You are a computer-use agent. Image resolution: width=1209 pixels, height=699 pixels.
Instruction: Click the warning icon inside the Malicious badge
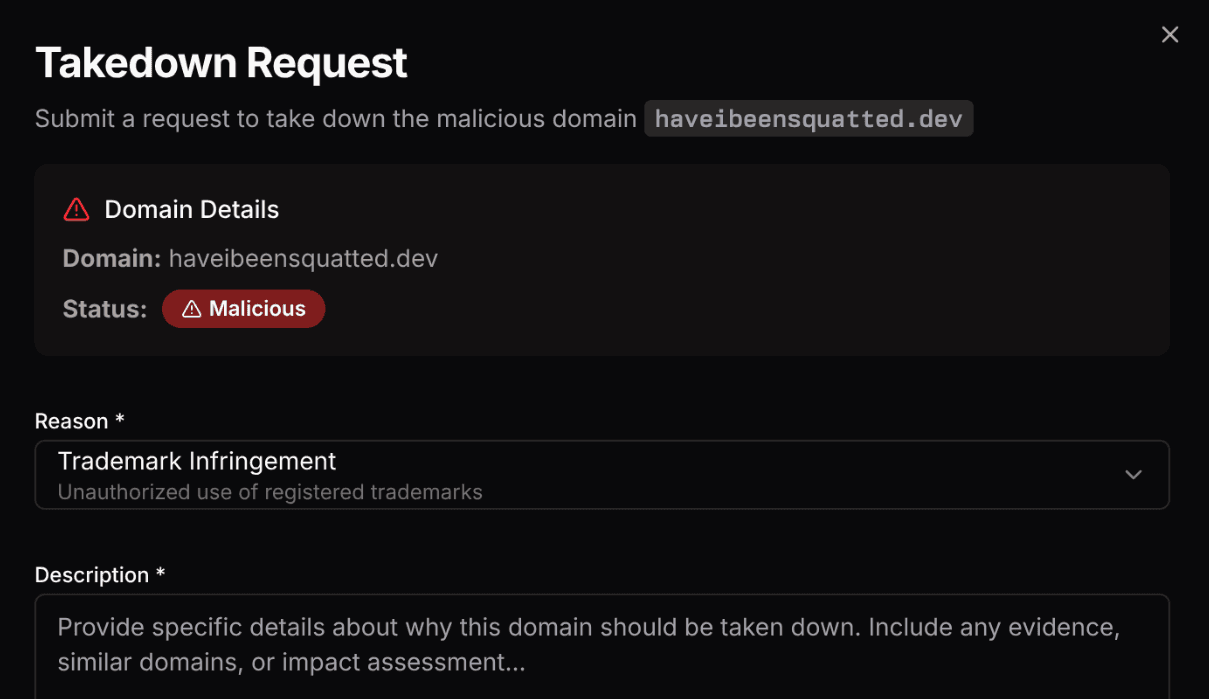(x=191, y=309)
